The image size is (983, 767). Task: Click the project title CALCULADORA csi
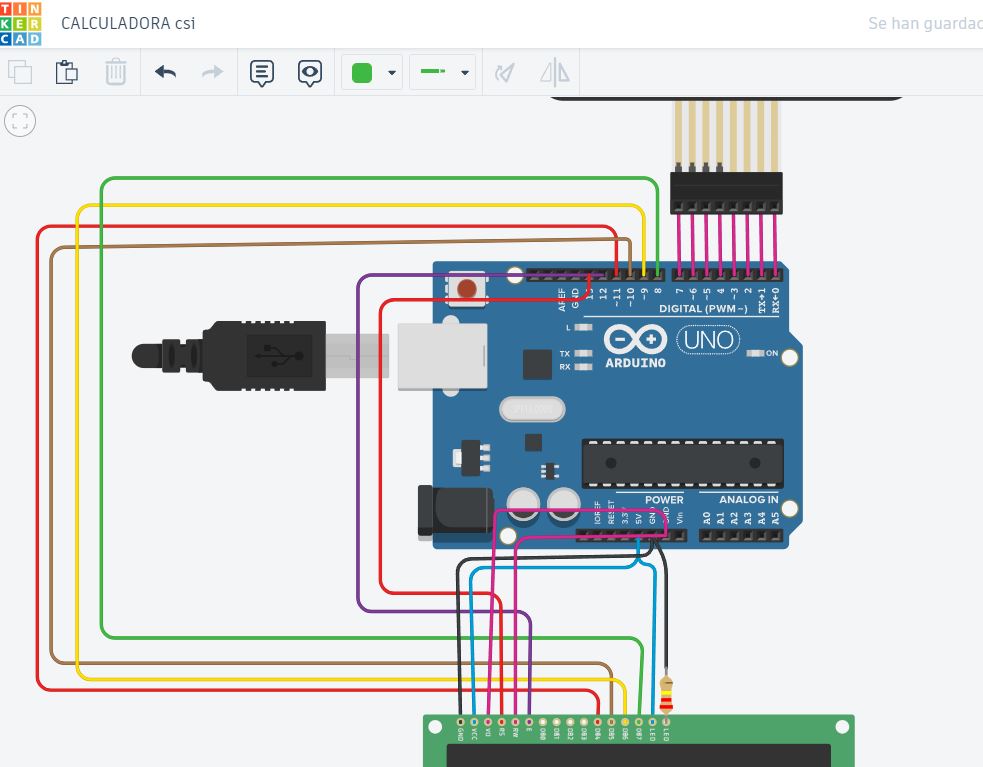(x=128, y=23)
